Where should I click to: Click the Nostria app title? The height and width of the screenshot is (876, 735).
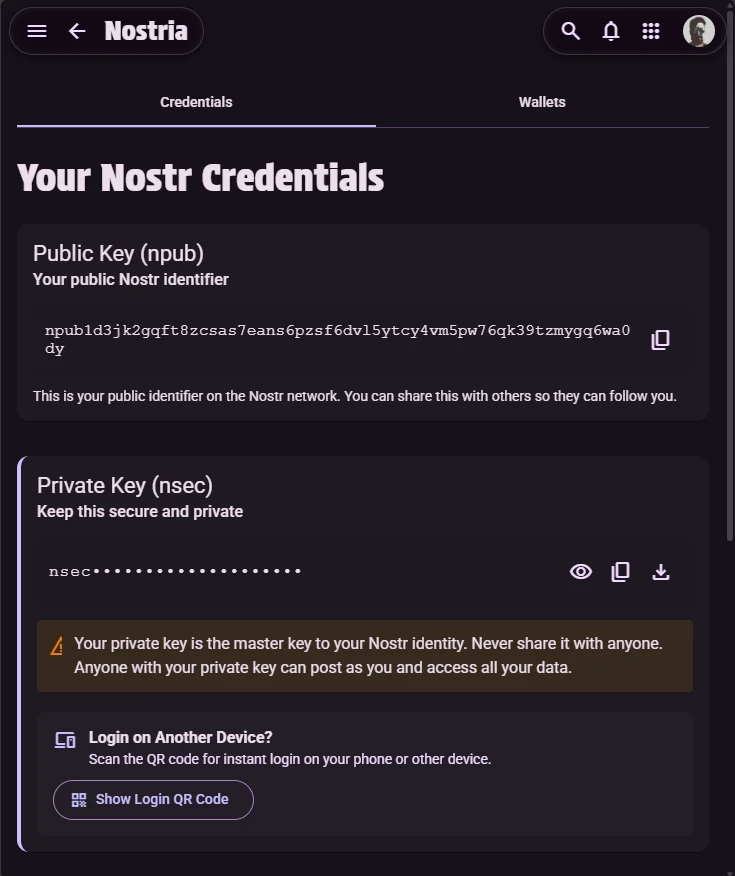146,31
